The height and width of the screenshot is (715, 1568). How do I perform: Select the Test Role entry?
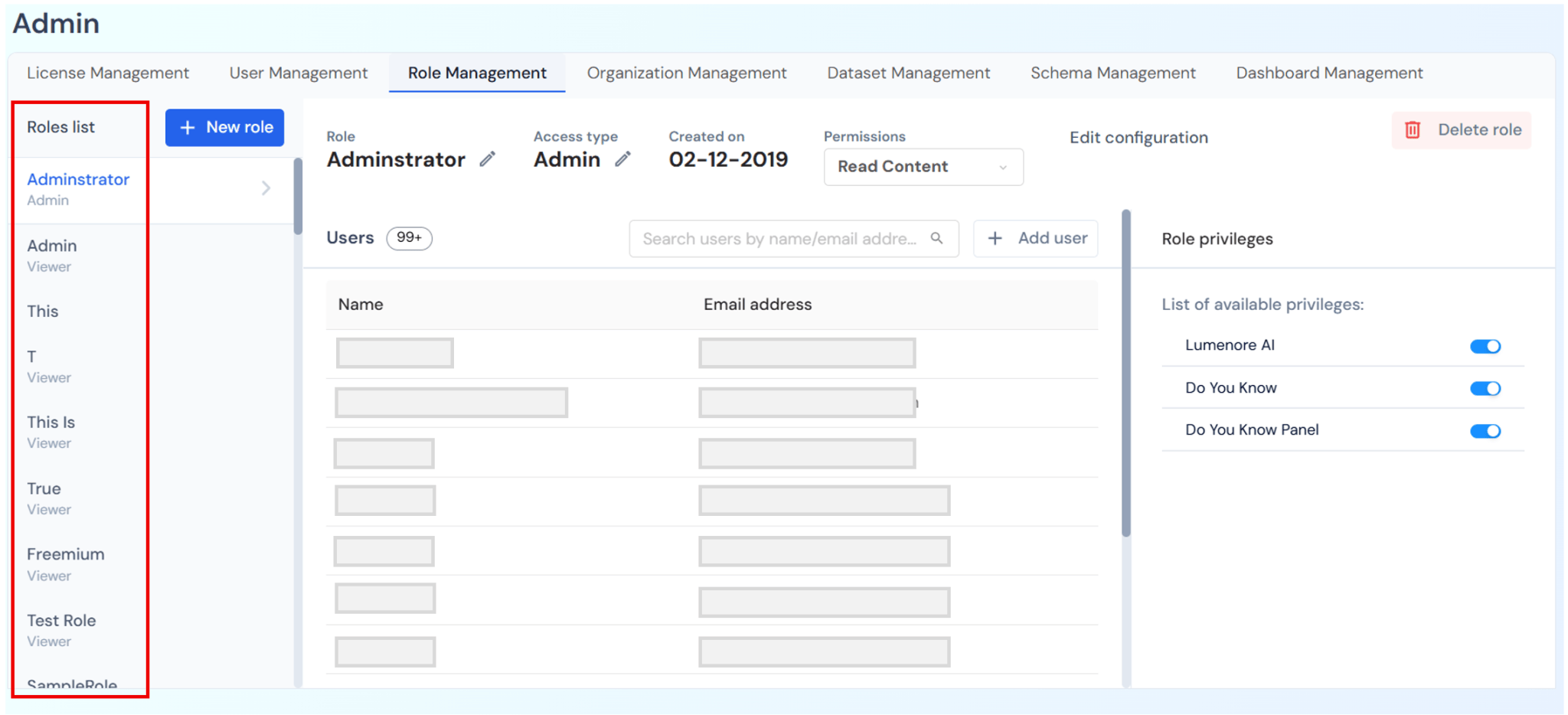[150, 630]
